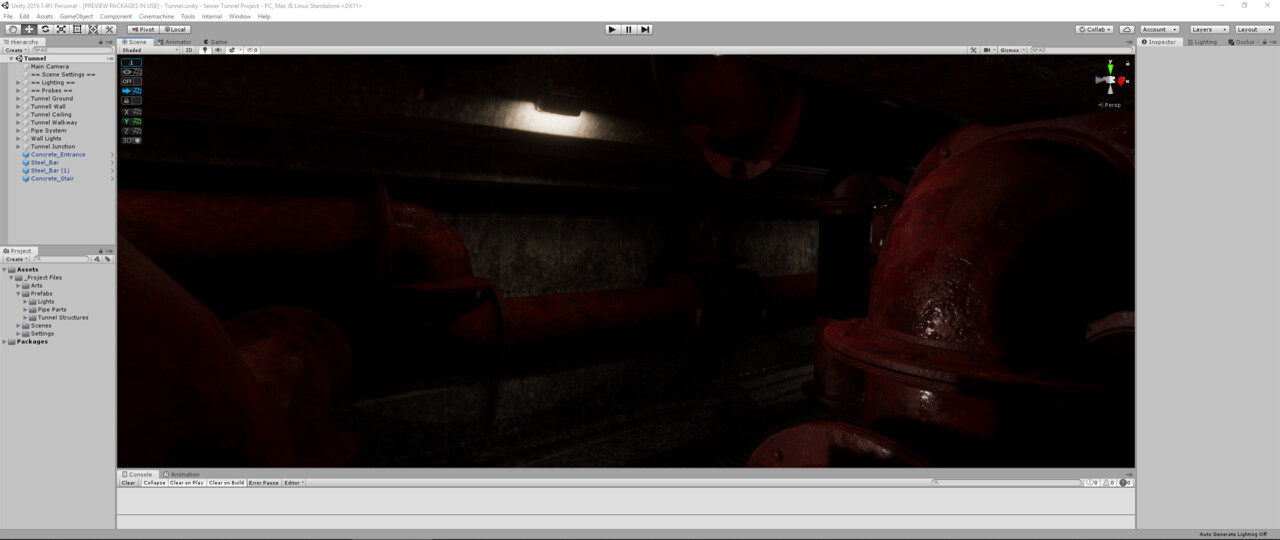Toggle Pivot/Center handle position
1280x540 pixels.
coord(143,29)
